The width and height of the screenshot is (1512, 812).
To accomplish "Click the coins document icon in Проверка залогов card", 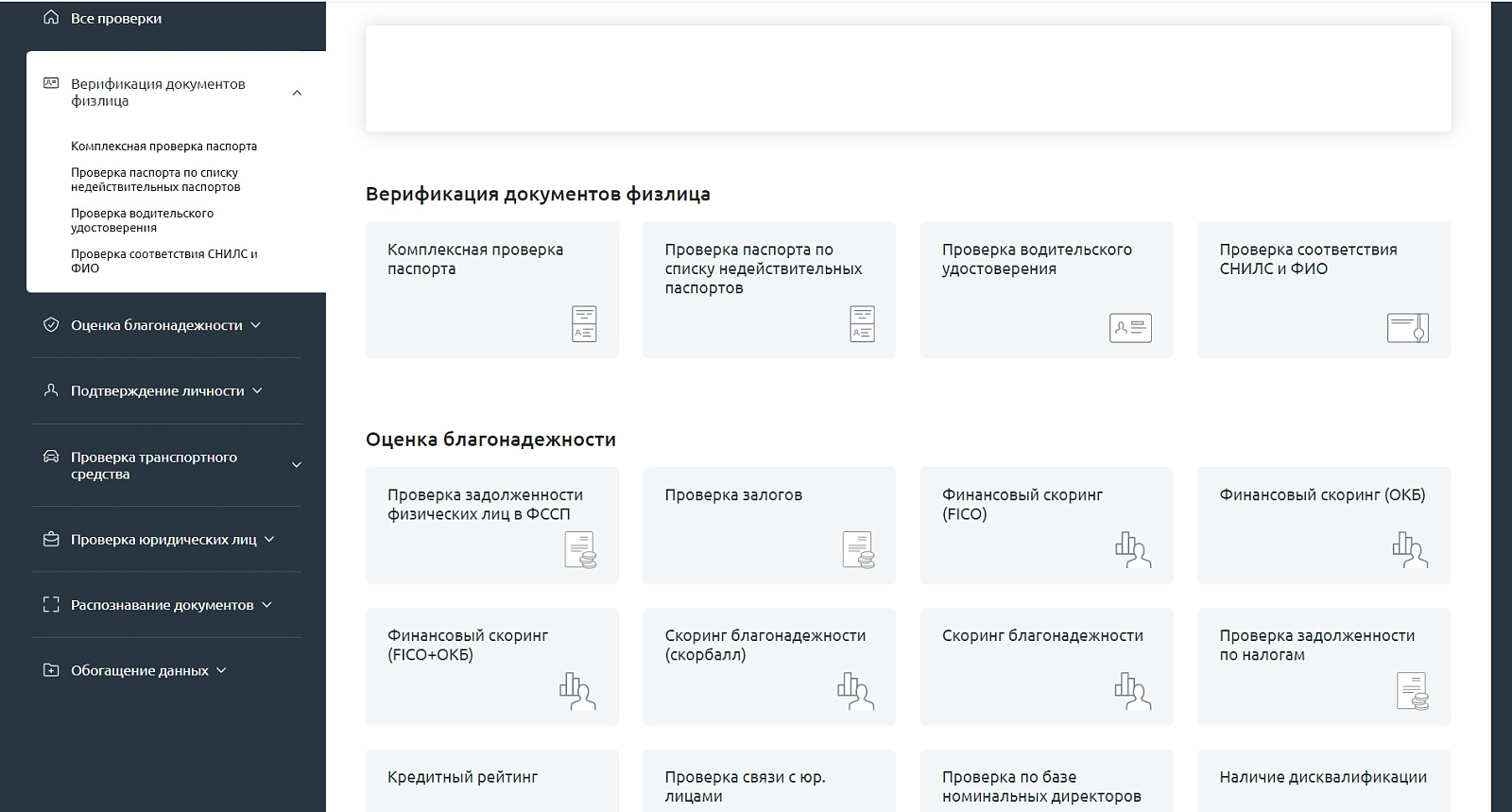I will coord(859,550).
